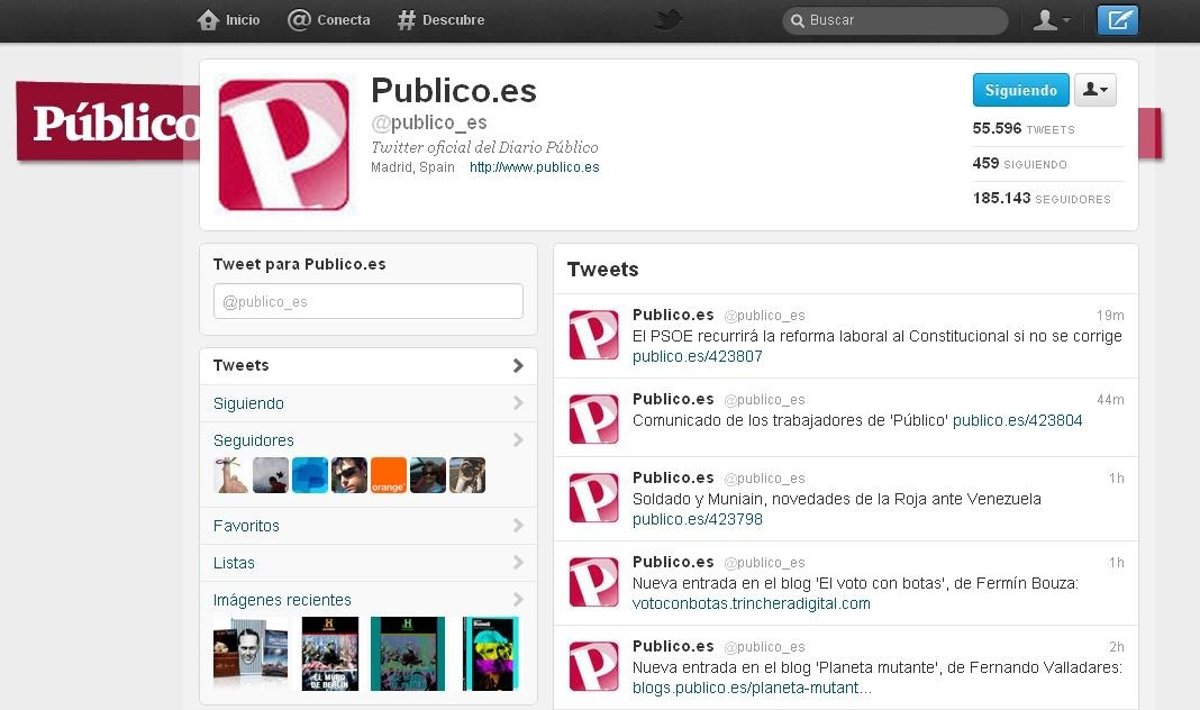Viewport: 1200px width, 710px height.
Task: Open the Conecta @ menu item
Action: click(x=329, y=20)
